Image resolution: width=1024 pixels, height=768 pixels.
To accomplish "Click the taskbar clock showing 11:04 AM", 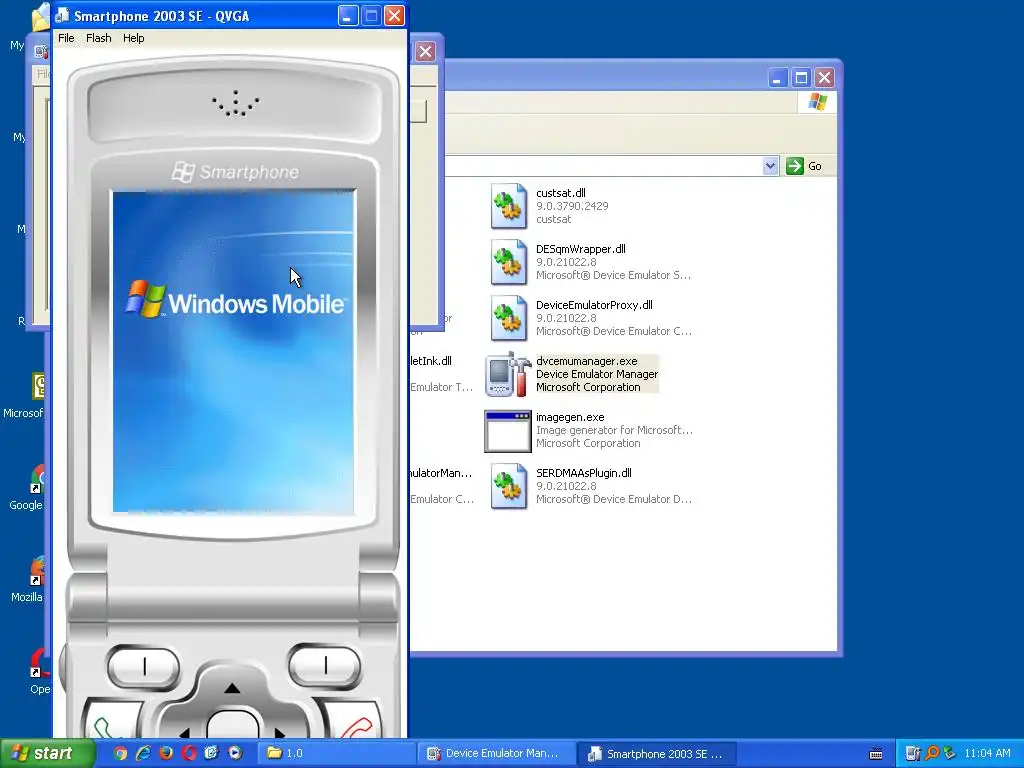I will (x=987, y=753).
